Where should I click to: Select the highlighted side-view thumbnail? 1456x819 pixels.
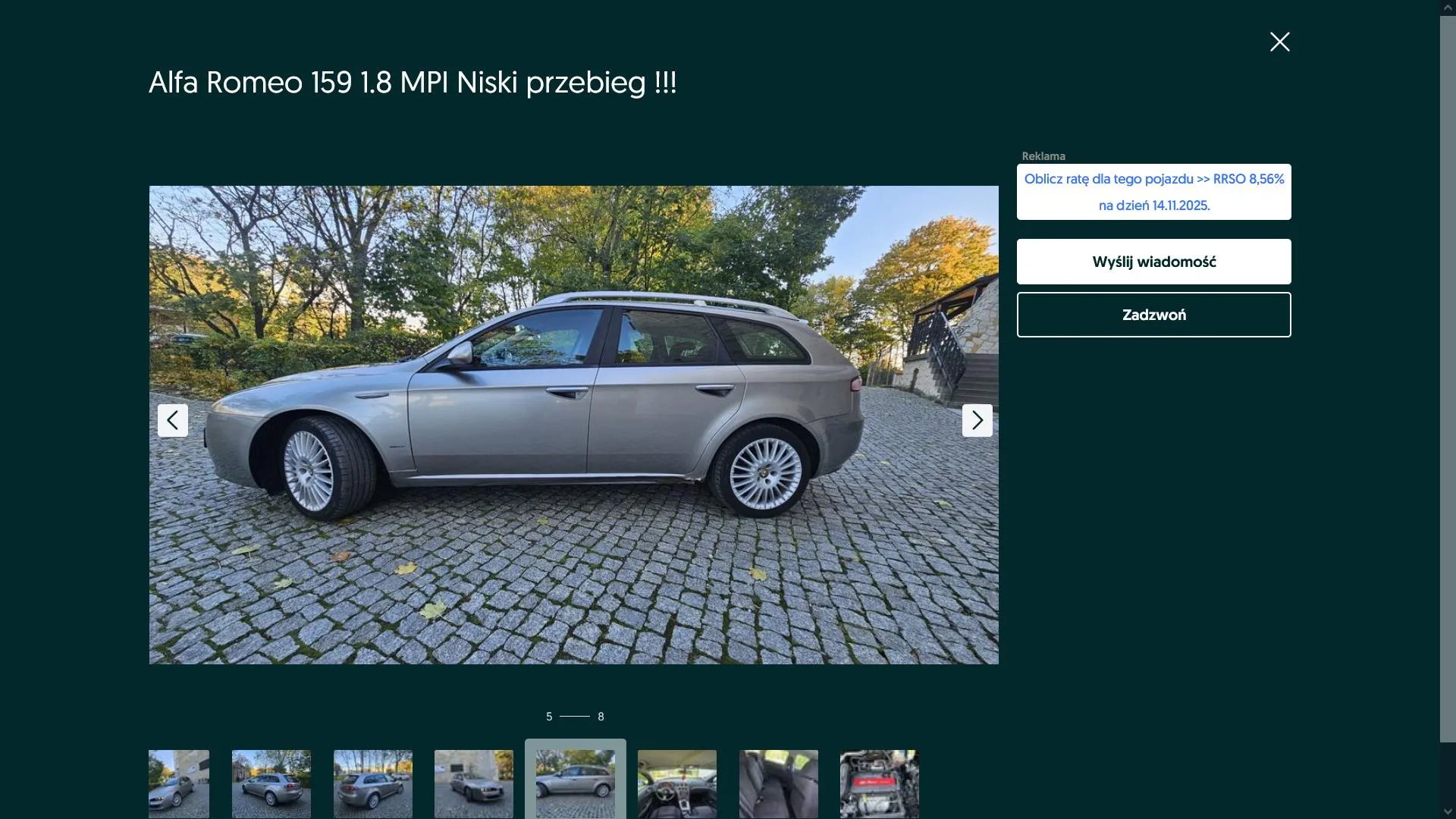575,783
